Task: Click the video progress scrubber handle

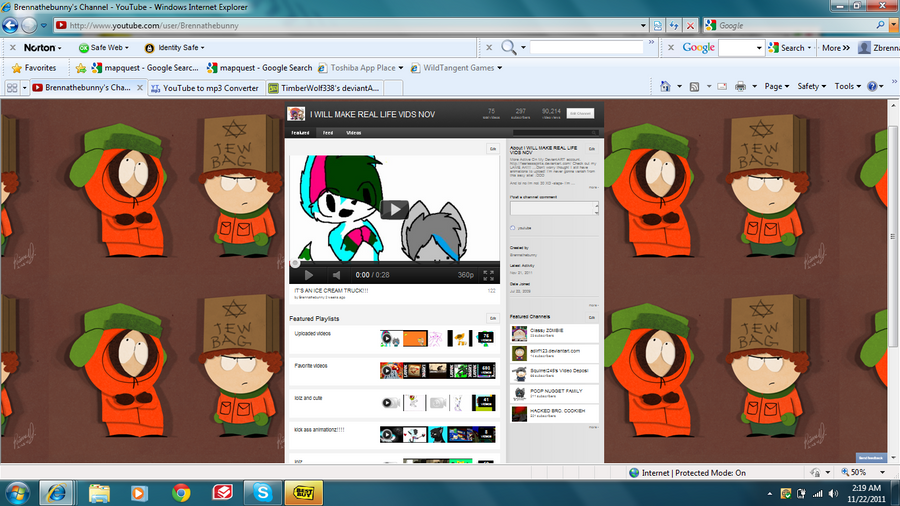Action: click(x=295, y=264)
